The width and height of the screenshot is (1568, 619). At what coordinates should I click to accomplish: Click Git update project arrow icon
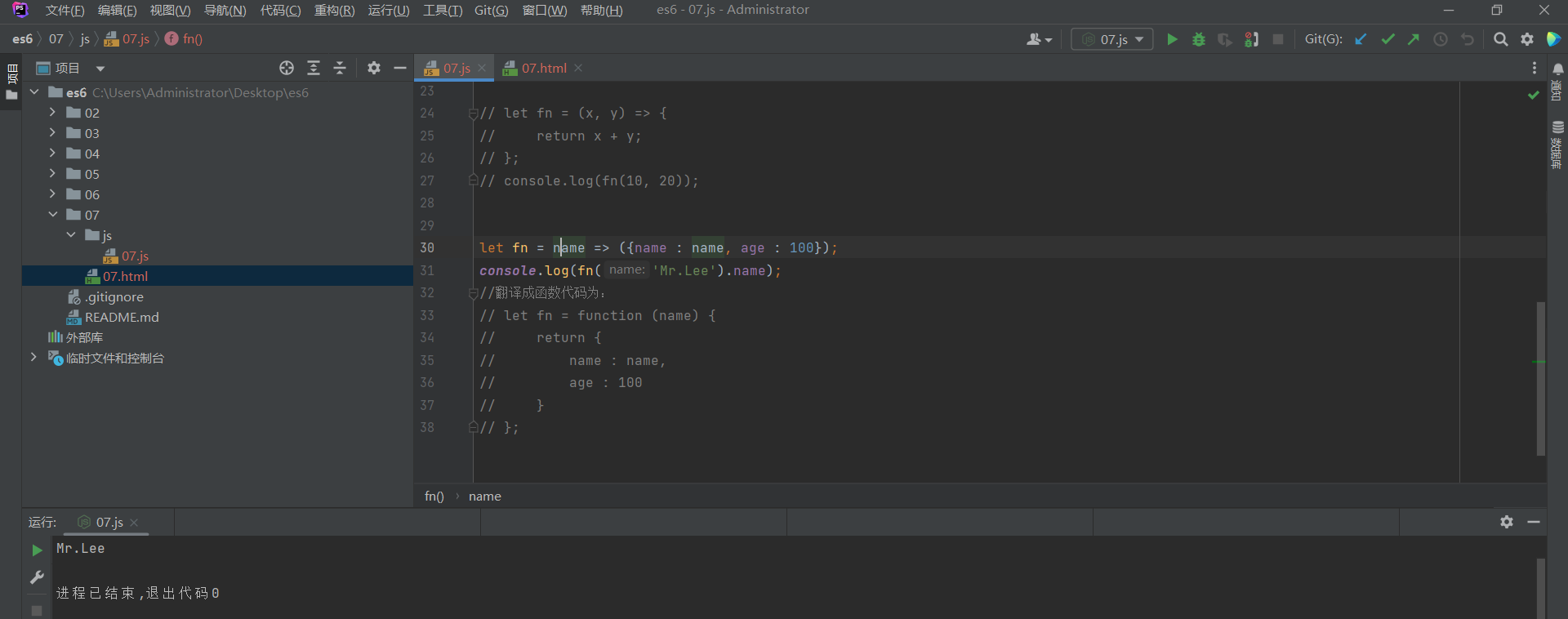[1361, 39]
